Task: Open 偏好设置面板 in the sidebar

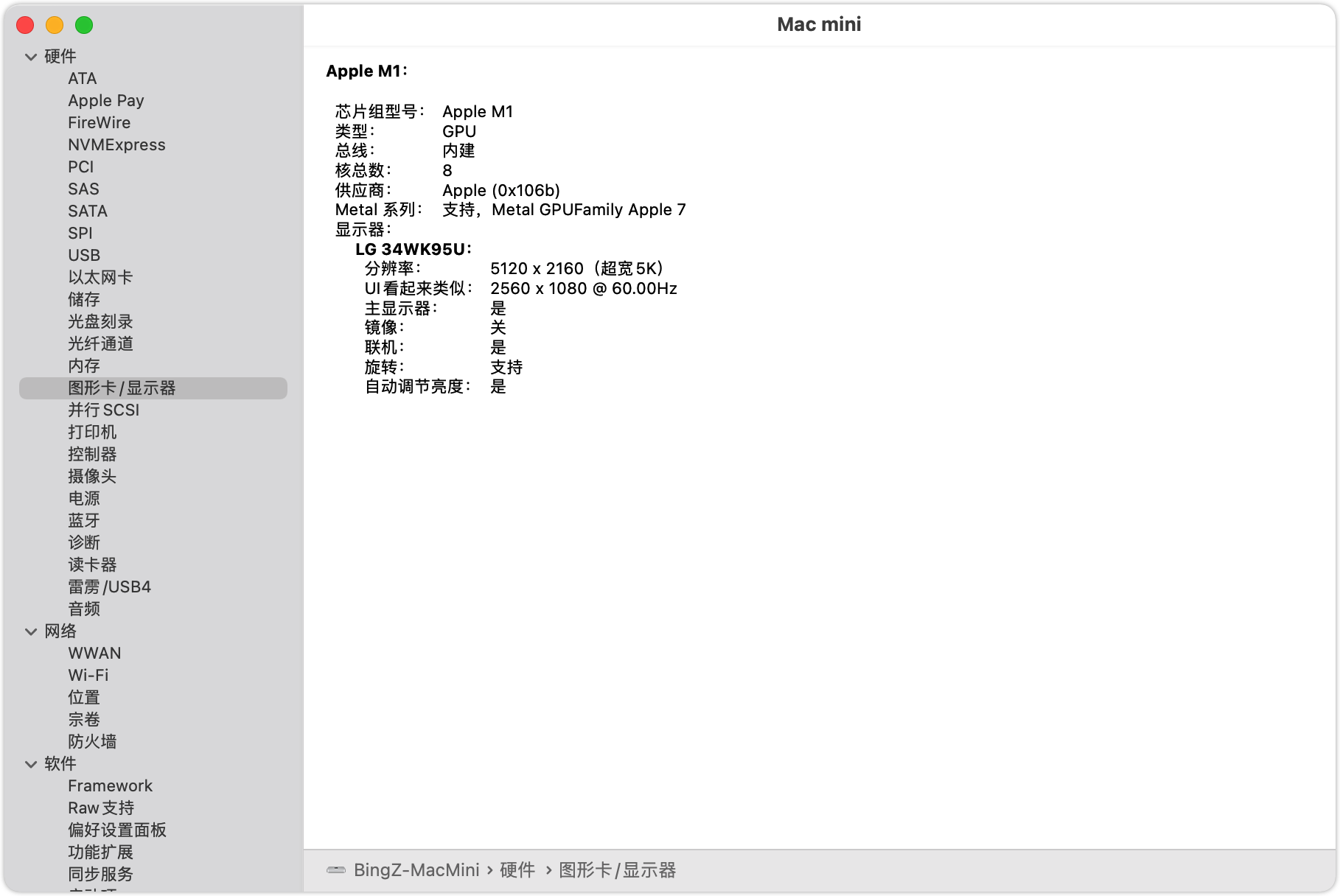Action: point(117,830)
